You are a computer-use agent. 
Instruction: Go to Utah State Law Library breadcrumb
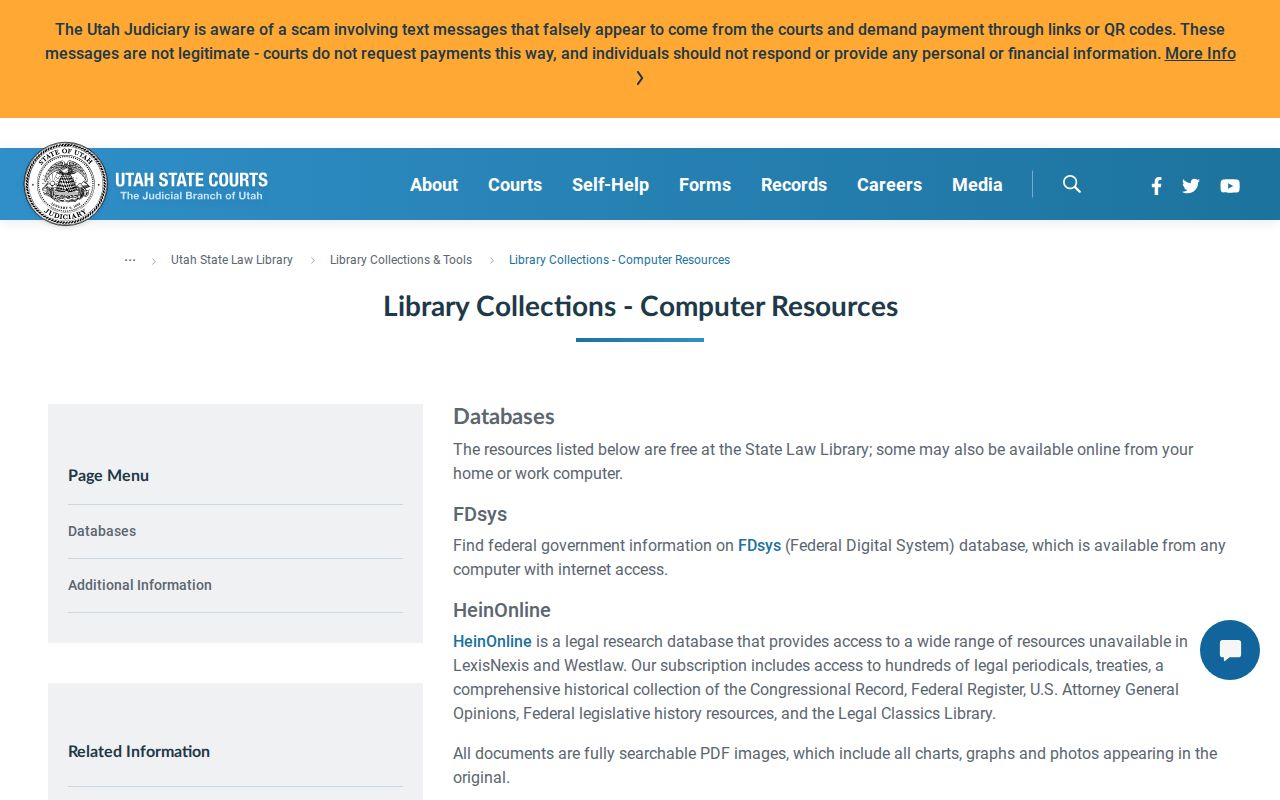(232, 260)
